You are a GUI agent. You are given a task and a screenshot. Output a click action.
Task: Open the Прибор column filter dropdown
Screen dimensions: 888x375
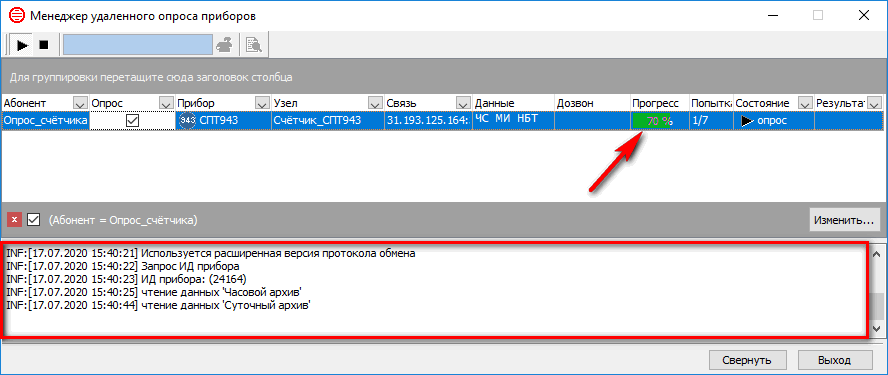click(x=262, y=103)
